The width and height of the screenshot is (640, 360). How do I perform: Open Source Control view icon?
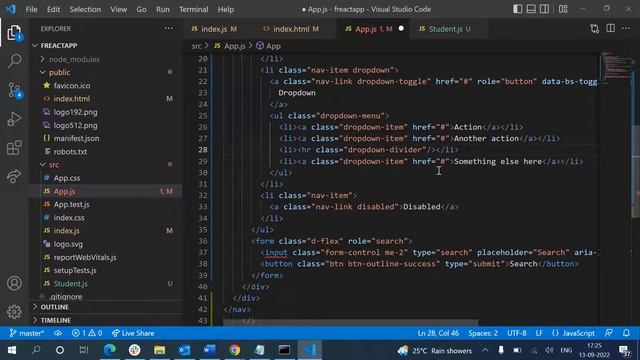(x=14, y=90)
